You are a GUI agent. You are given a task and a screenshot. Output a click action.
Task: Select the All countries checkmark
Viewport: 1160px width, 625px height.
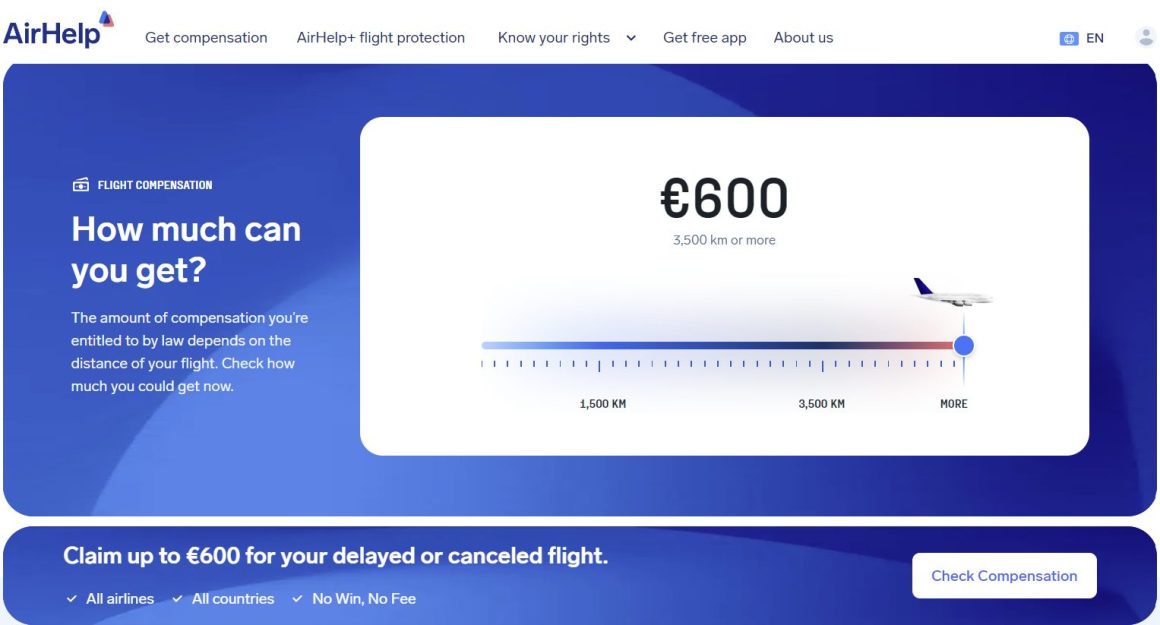click(178, 598)
